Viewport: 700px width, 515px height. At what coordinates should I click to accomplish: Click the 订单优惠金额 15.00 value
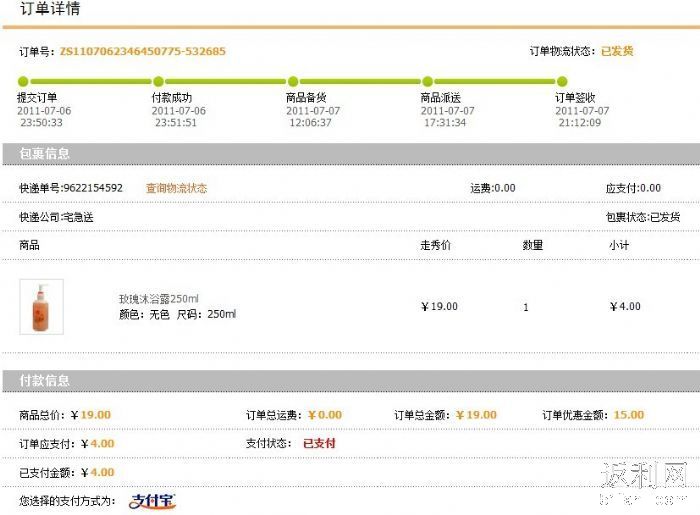point(629,415)
